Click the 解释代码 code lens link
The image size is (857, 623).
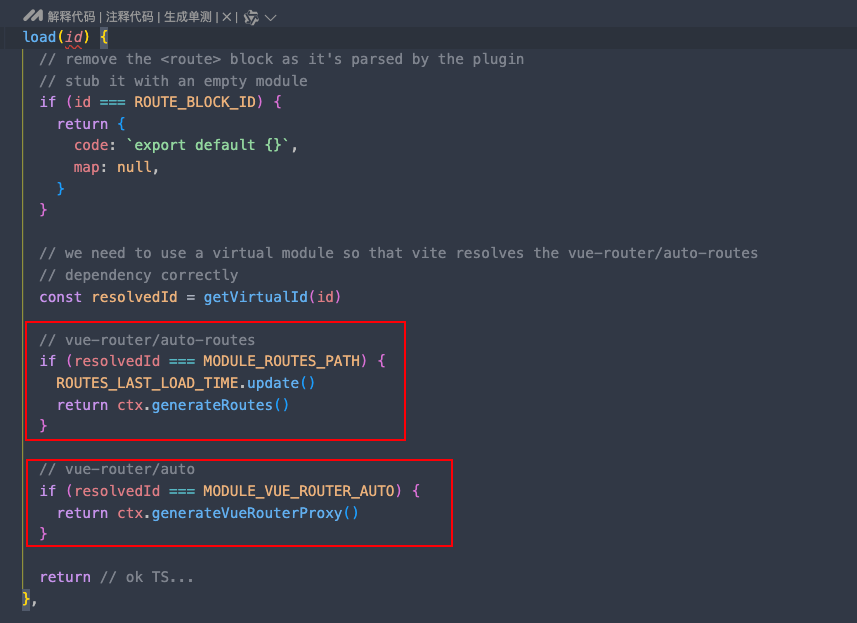71,17
